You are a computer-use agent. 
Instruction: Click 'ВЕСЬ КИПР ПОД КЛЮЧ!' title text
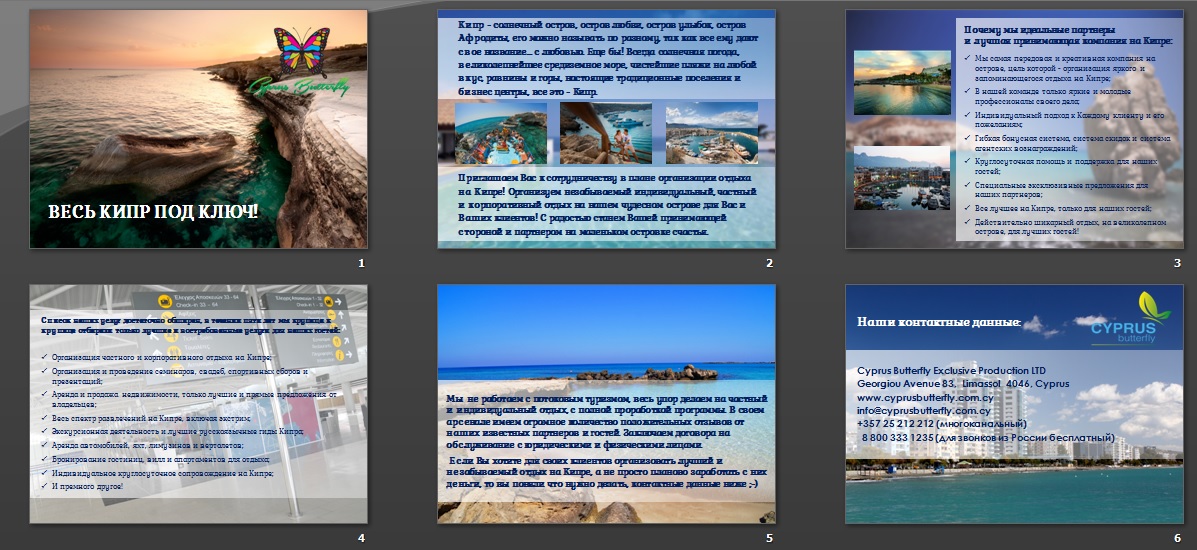point(153,212)
